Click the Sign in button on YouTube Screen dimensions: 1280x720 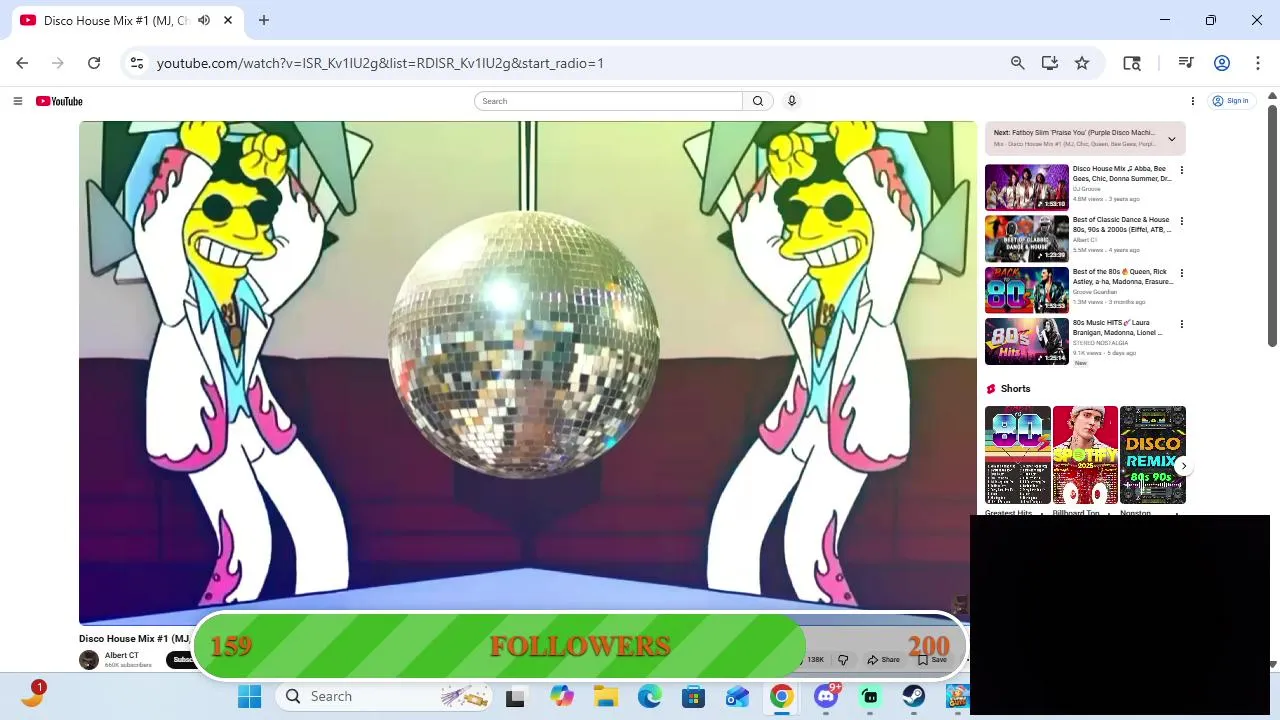1230,101
